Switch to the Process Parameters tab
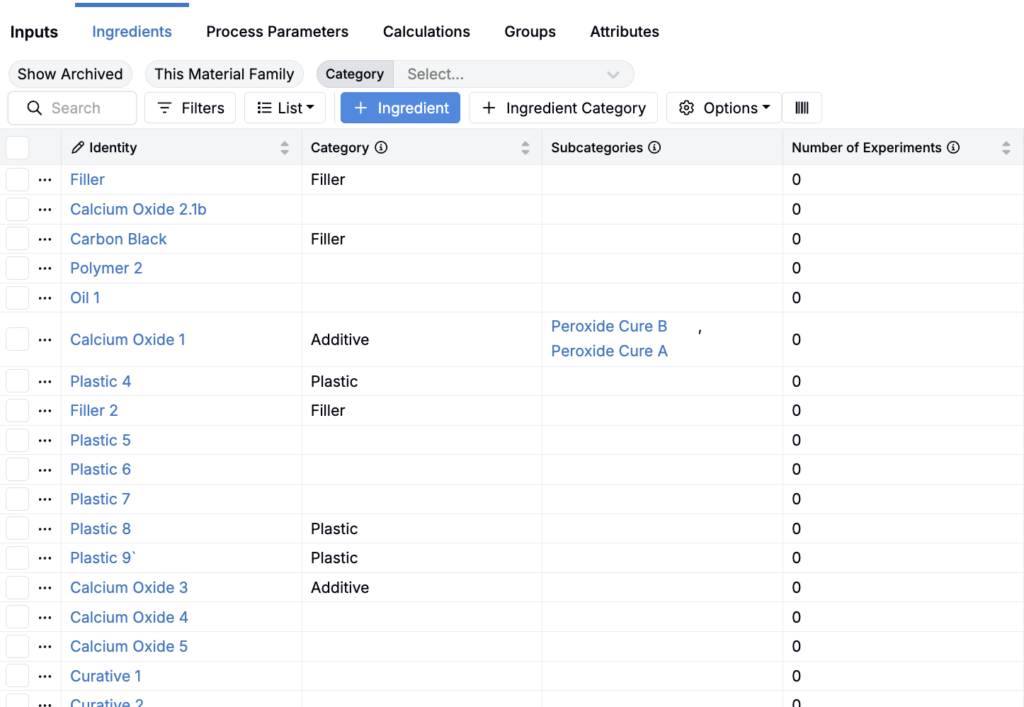 [277, 32]
